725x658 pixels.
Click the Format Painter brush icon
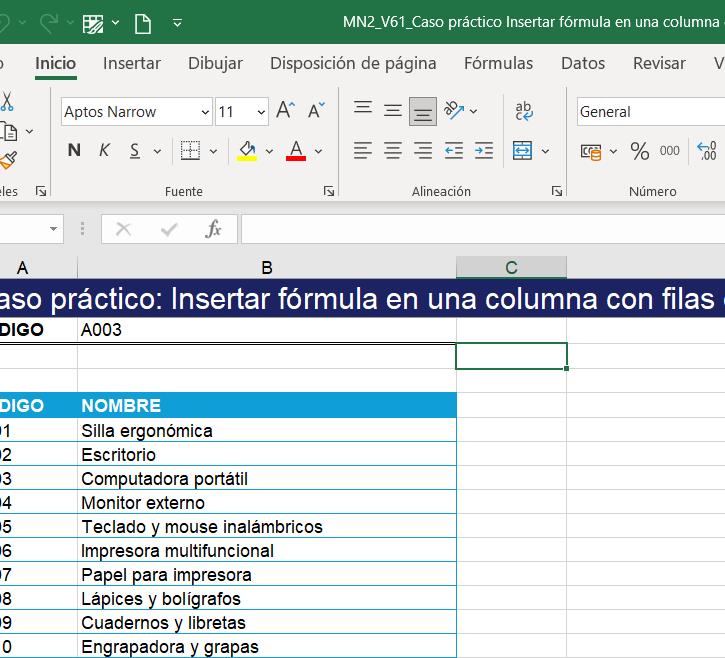point(8,160)
